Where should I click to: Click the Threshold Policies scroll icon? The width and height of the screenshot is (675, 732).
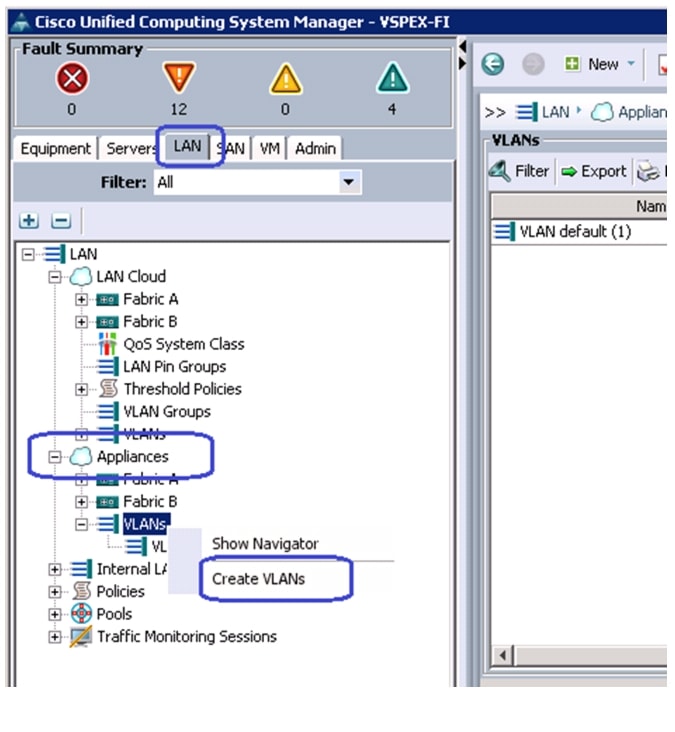coord(108,388)
